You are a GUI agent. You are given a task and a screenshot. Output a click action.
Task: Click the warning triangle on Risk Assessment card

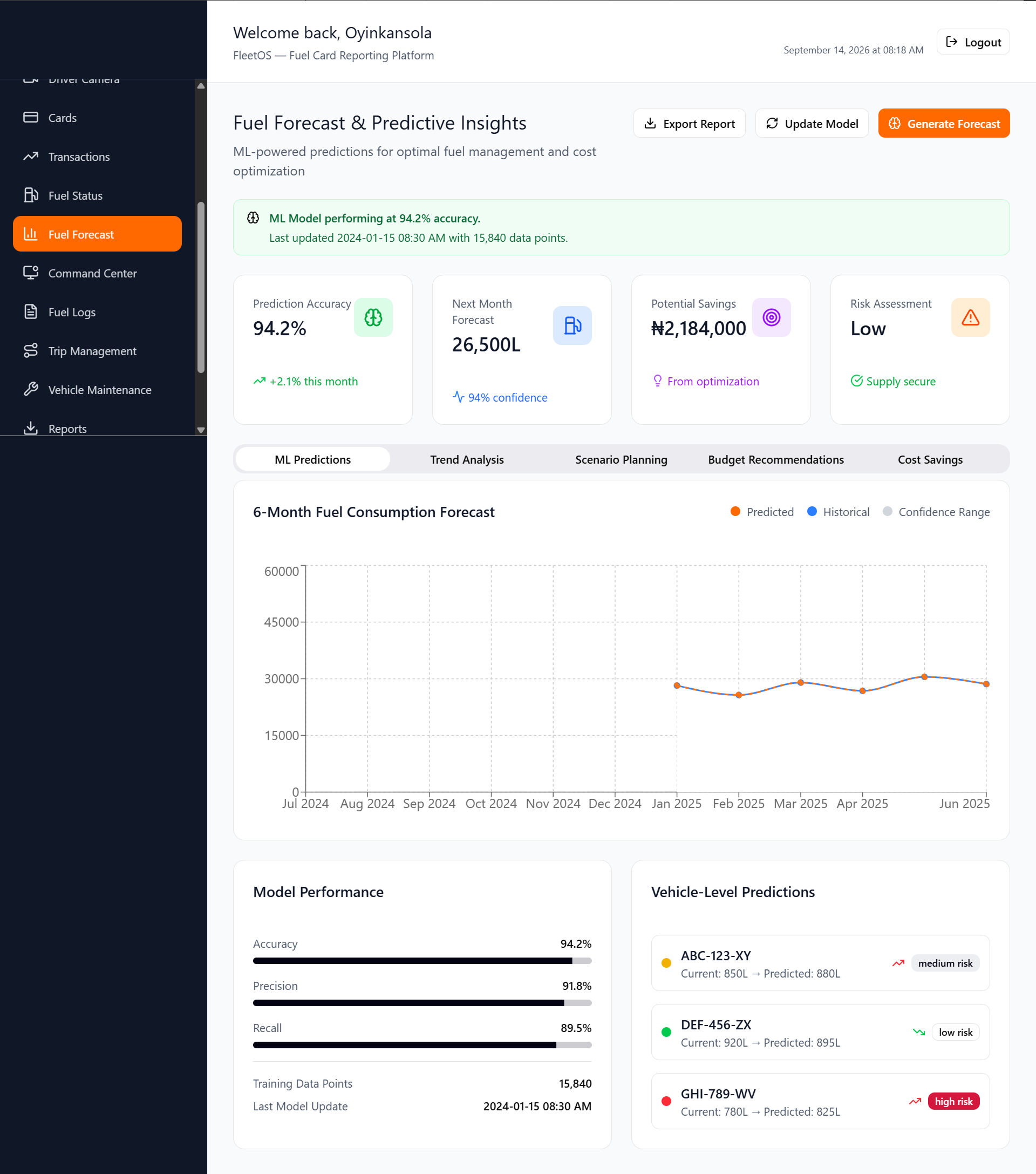coord(970,317)
